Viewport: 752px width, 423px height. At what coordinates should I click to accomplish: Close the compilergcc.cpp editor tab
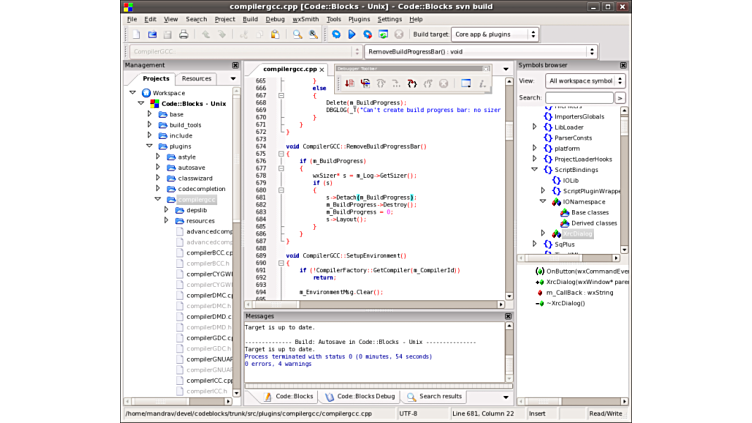[x=321, y=70]
